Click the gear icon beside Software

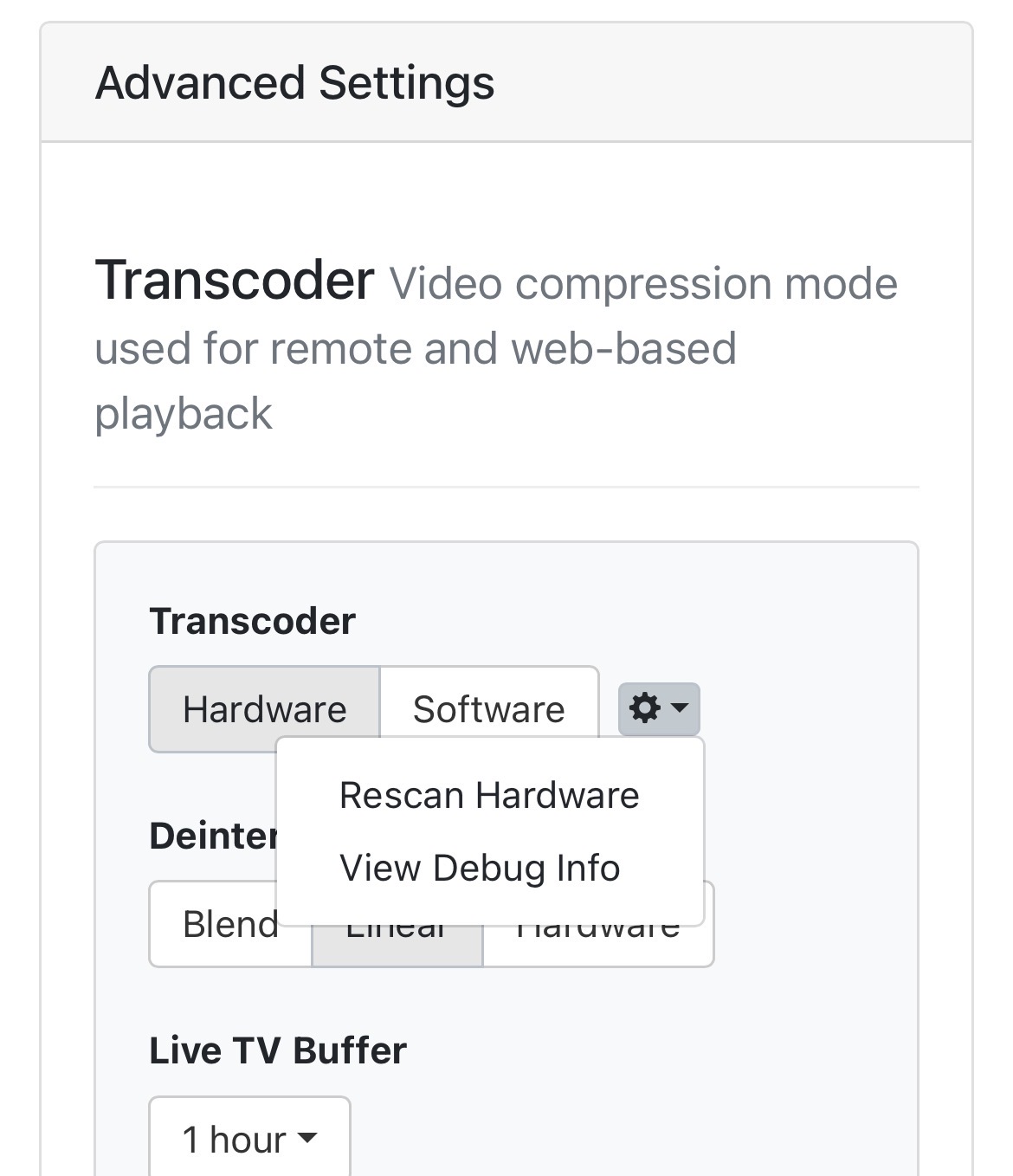(x=644, y=708)
